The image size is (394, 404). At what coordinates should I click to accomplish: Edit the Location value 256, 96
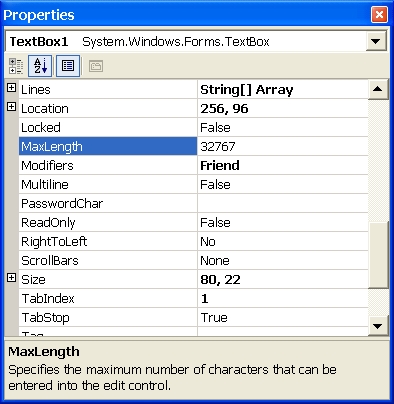pos(224,108)
